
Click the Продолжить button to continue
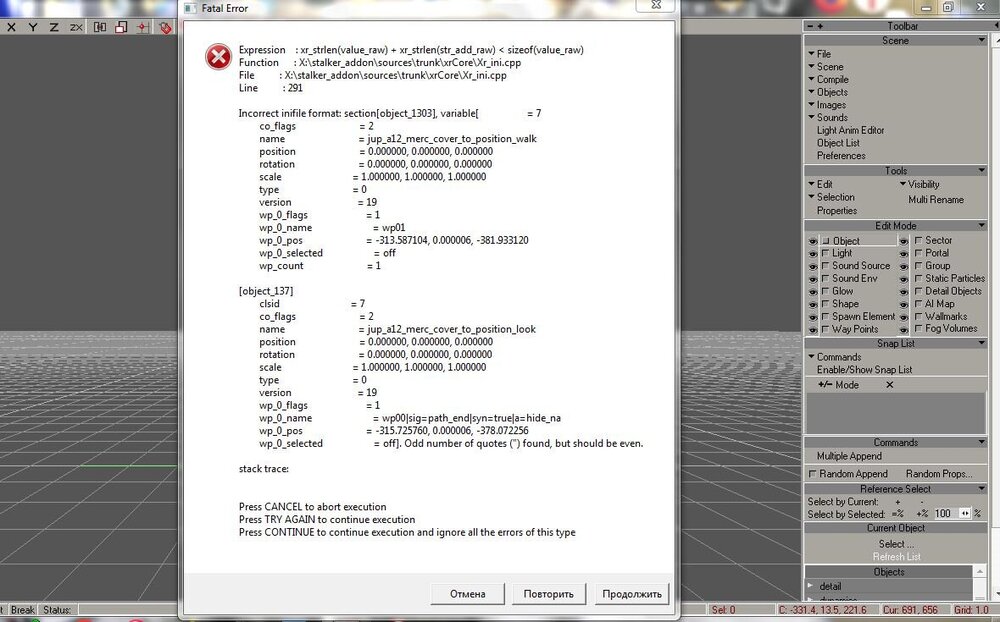click(631, 594)
